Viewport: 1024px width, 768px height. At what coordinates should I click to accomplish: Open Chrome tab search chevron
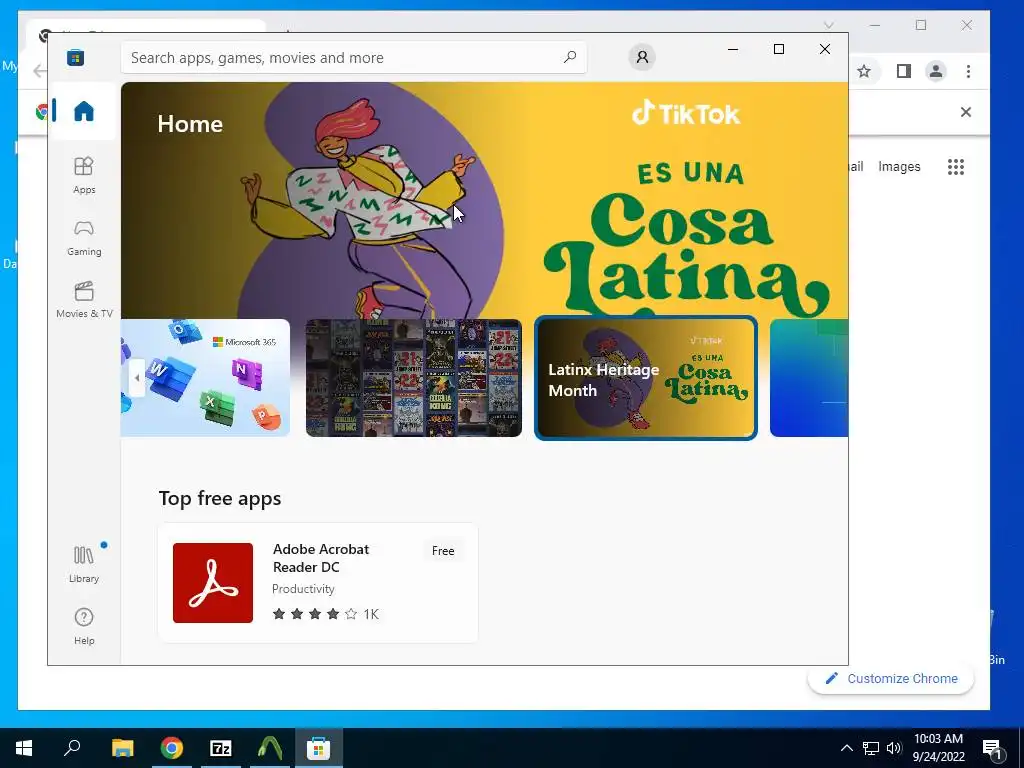(x=829, y=25)
